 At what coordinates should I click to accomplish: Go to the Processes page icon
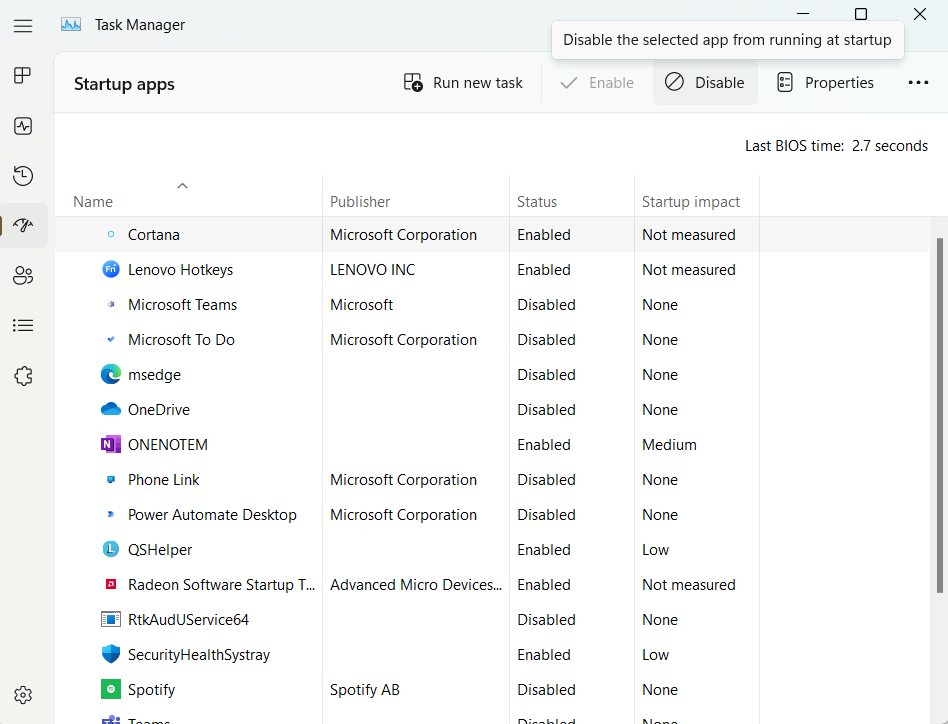[23, 76]
